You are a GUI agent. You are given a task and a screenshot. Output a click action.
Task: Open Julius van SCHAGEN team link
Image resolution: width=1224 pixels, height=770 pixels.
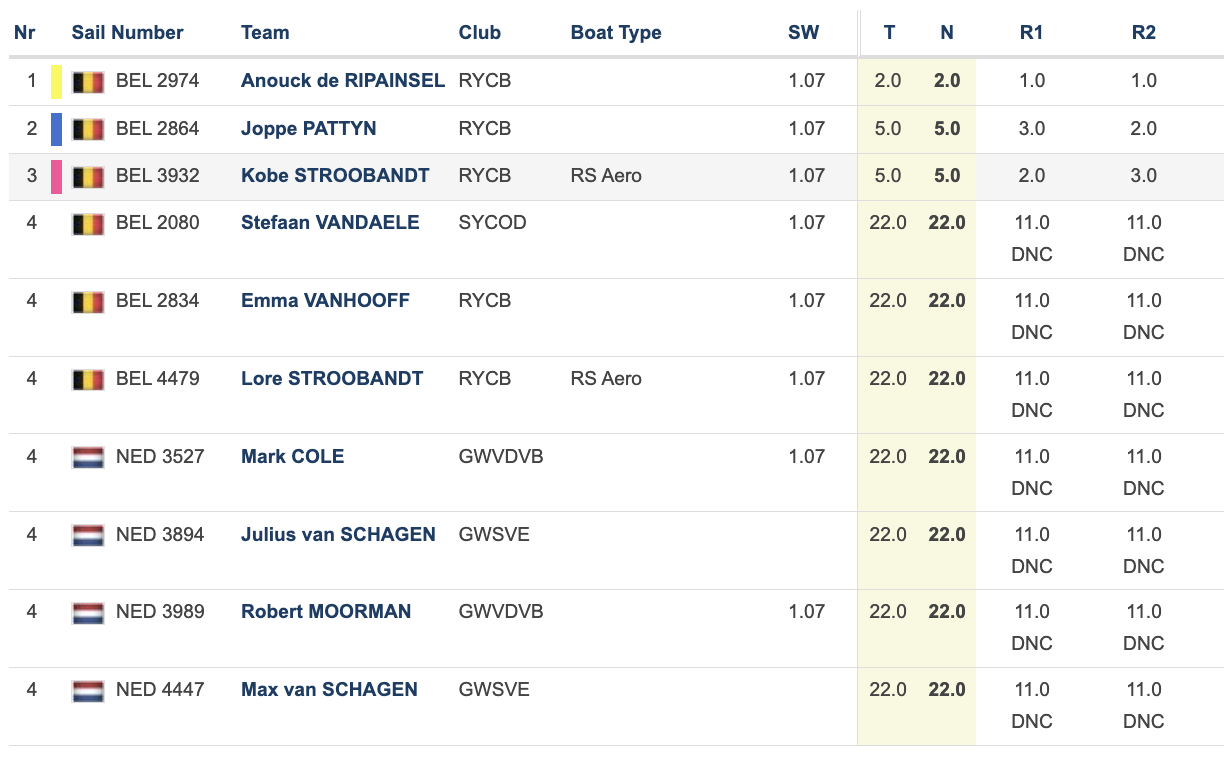(338, 534)
